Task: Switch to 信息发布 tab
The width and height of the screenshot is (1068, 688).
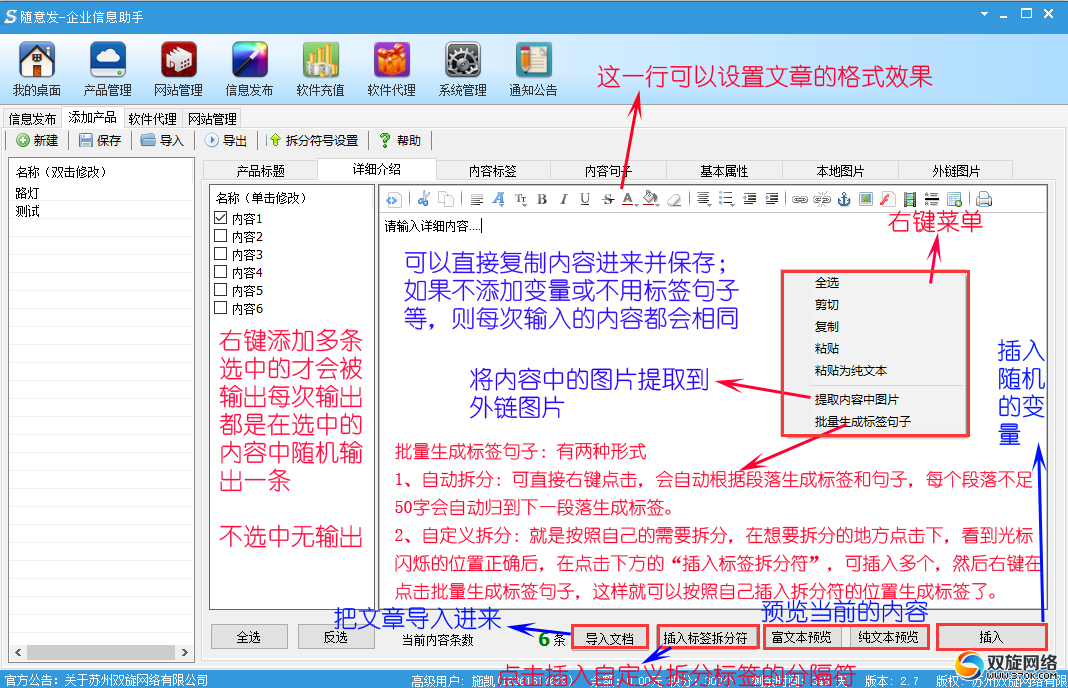Action: tap(32, 119)
